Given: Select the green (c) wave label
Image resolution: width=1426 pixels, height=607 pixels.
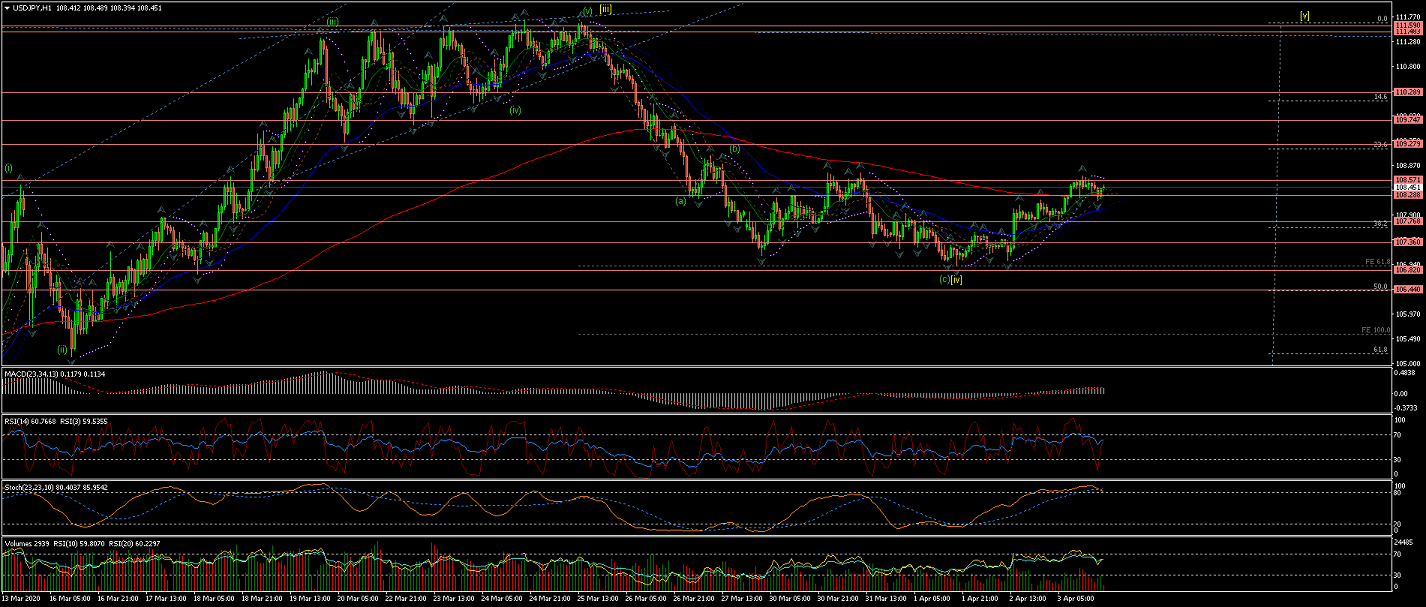Looking at the screenshot, I should pyautogui.click(x=945, y=279).
